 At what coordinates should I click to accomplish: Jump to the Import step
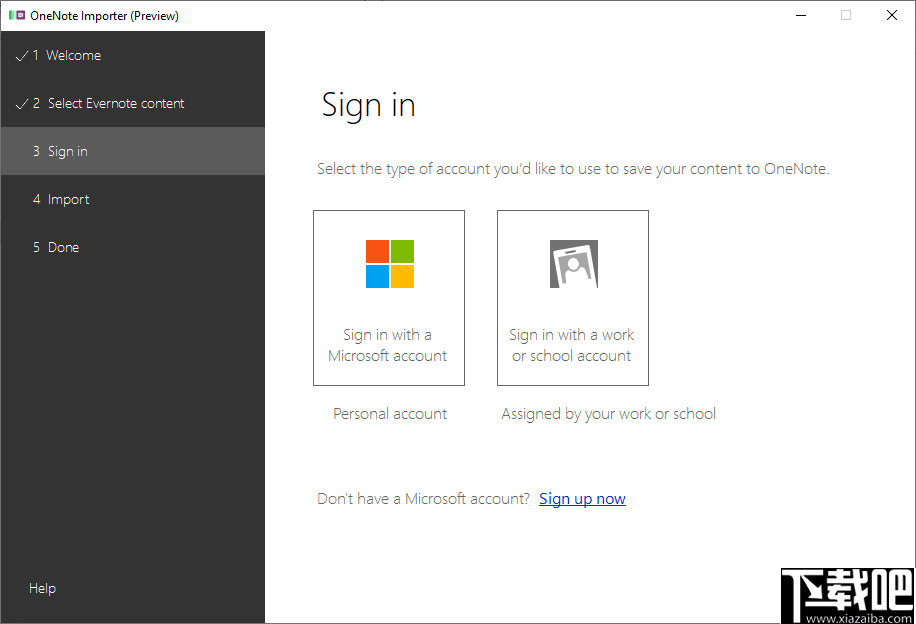click(x=69, y=199)
